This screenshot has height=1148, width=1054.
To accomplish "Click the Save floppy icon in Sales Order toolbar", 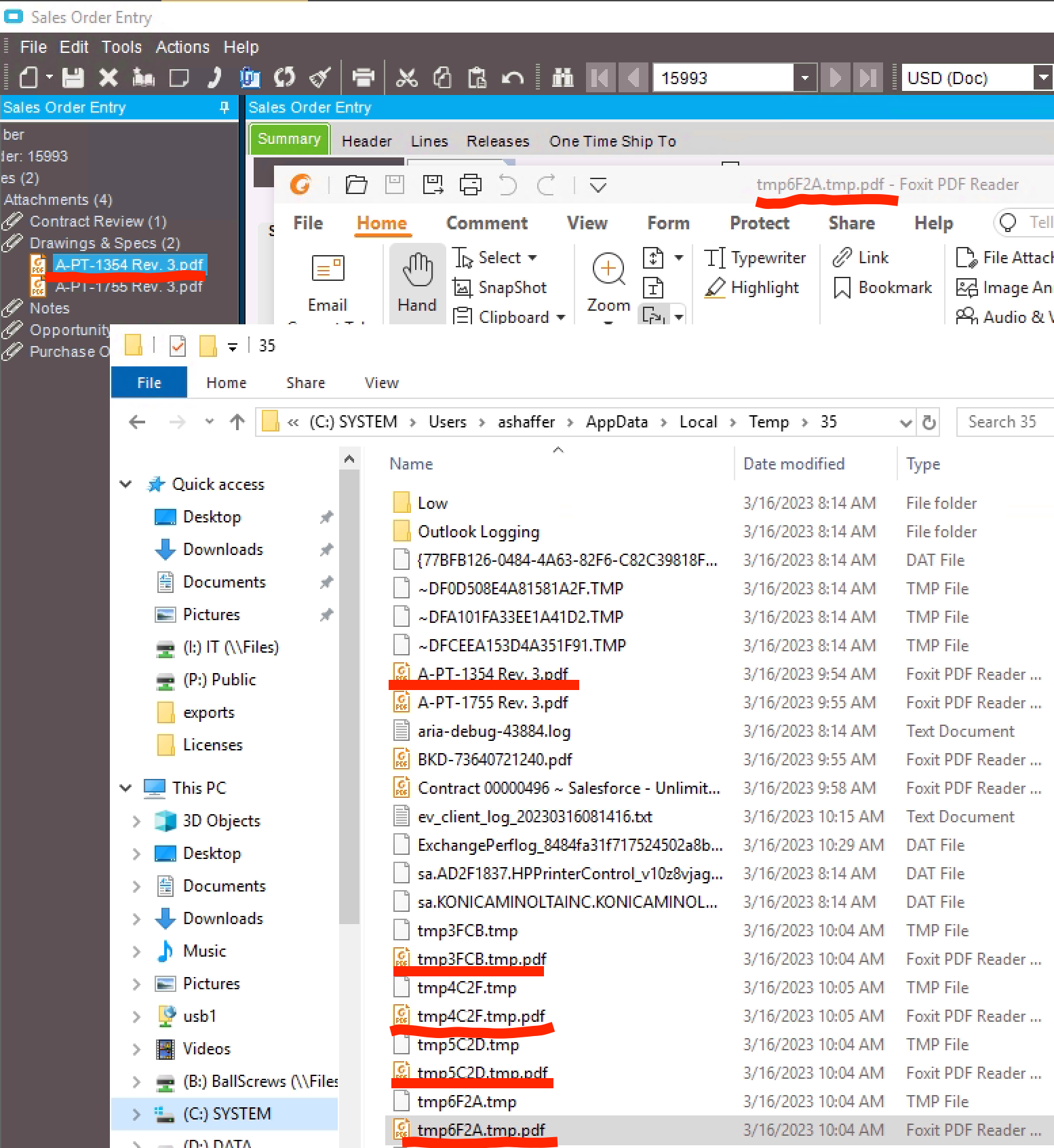I will (73, 77).
